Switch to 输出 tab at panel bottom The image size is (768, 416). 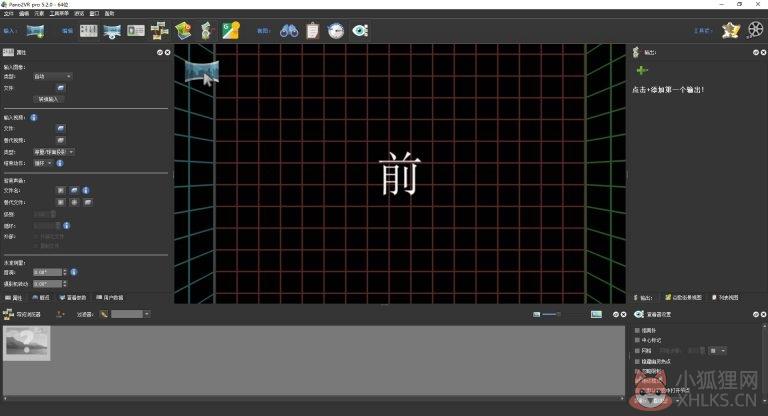(x=643, y=297)
